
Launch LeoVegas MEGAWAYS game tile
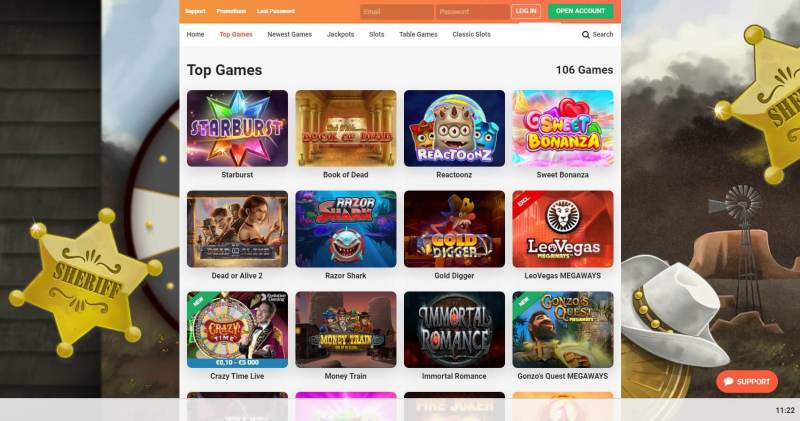563,229
